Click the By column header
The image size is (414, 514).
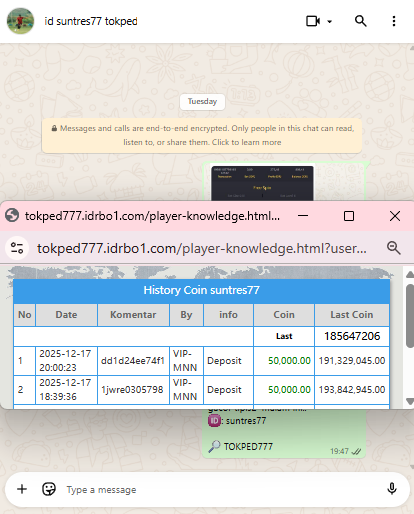point(186,315)
